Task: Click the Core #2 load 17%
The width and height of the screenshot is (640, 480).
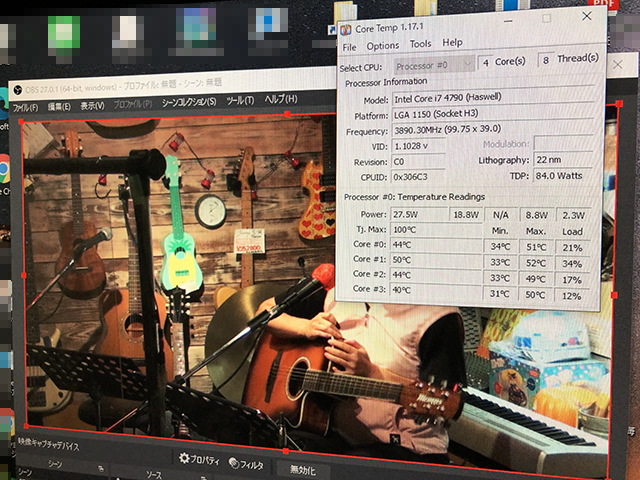Action: [x=572, y=280]
